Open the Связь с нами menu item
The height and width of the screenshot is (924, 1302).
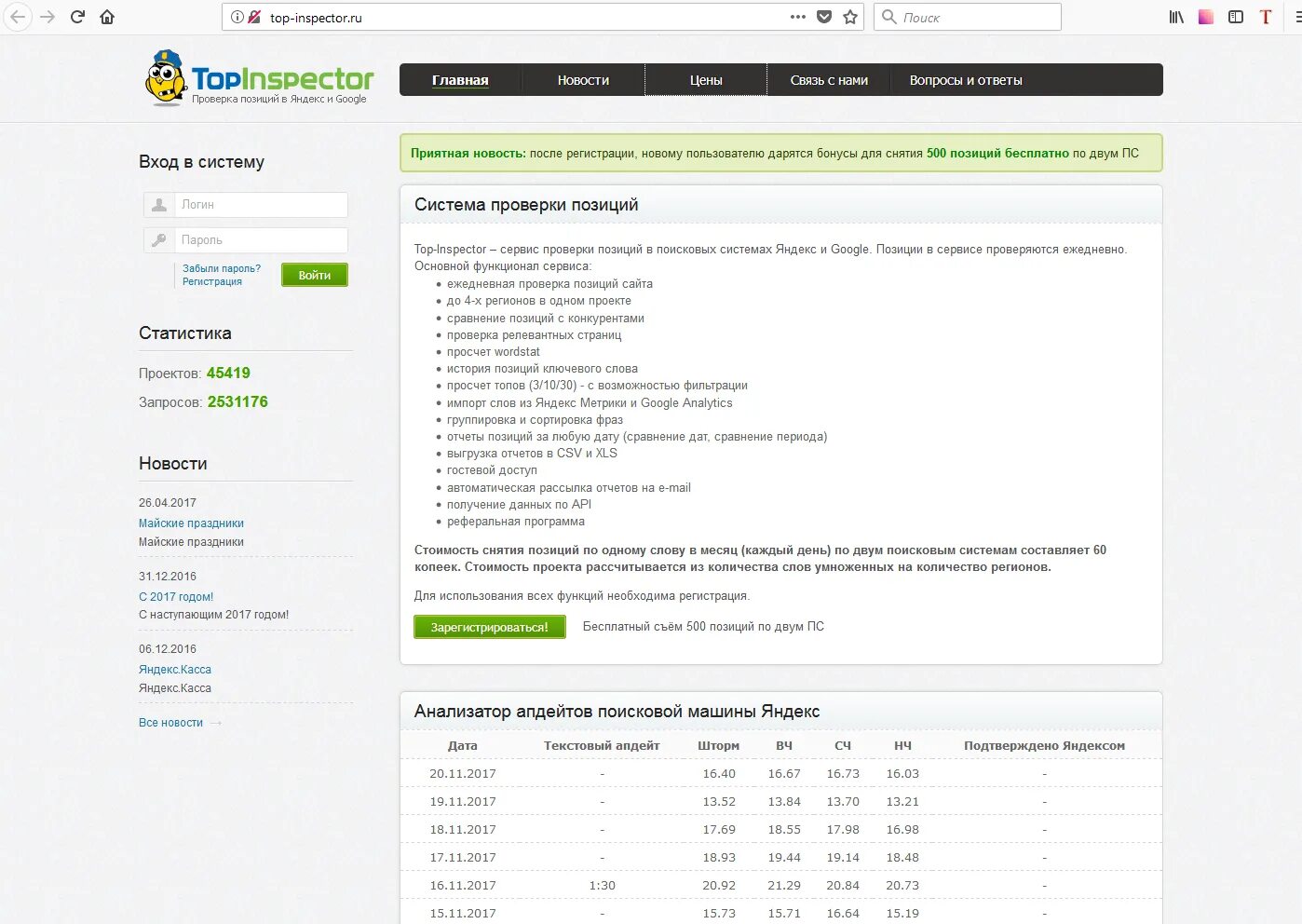tap(829, 80)
